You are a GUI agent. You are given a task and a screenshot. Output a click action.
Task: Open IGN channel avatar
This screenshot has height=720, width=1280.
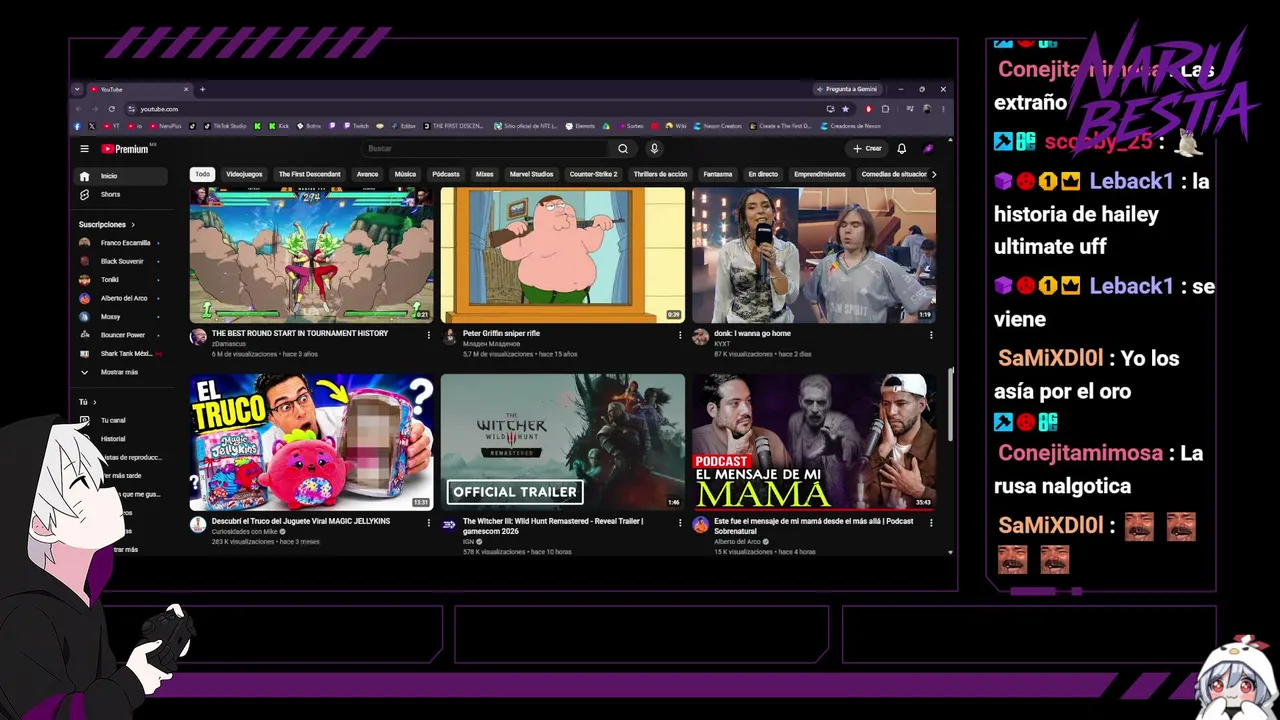click(449, 525)
